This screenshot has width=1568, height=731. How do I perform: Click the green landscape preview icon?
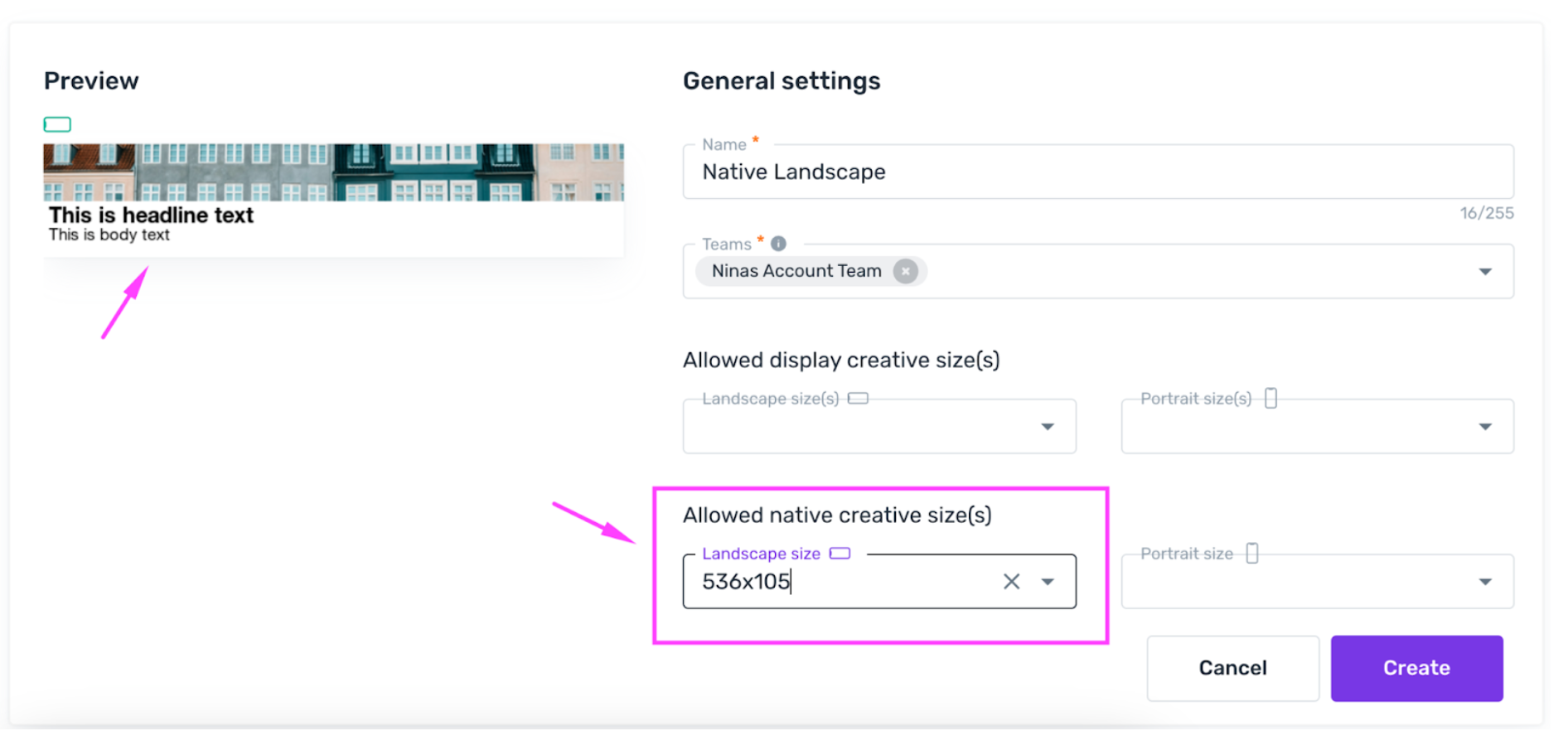click(57, 124)
